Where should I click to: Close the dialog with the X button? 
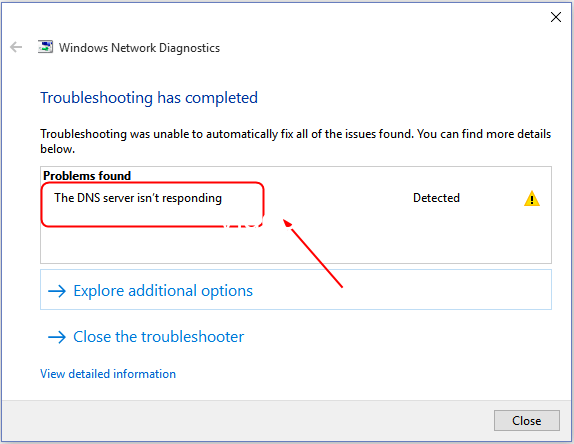tap(556, 17)
